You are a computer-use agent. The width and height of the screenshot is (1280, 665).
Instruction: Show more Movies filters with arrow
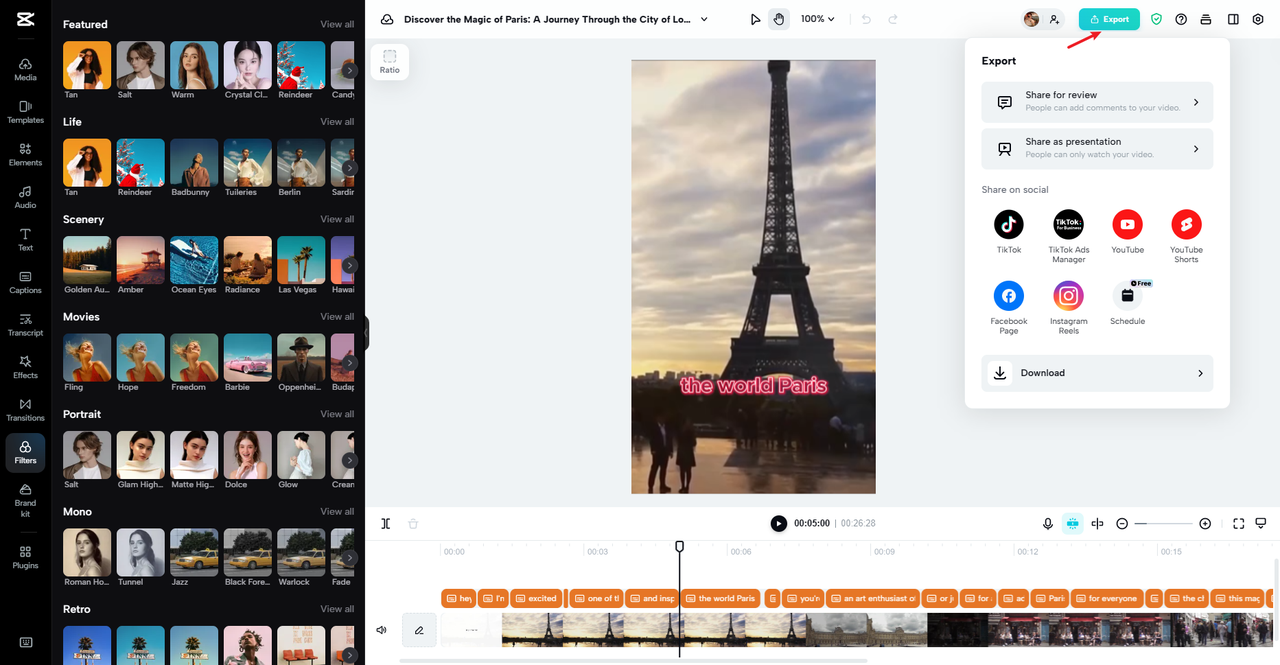coord(349,363)
